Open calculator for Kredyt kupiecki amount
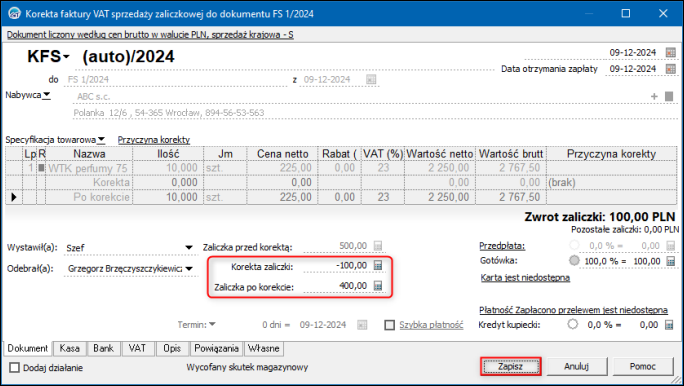 click(669, 325)
